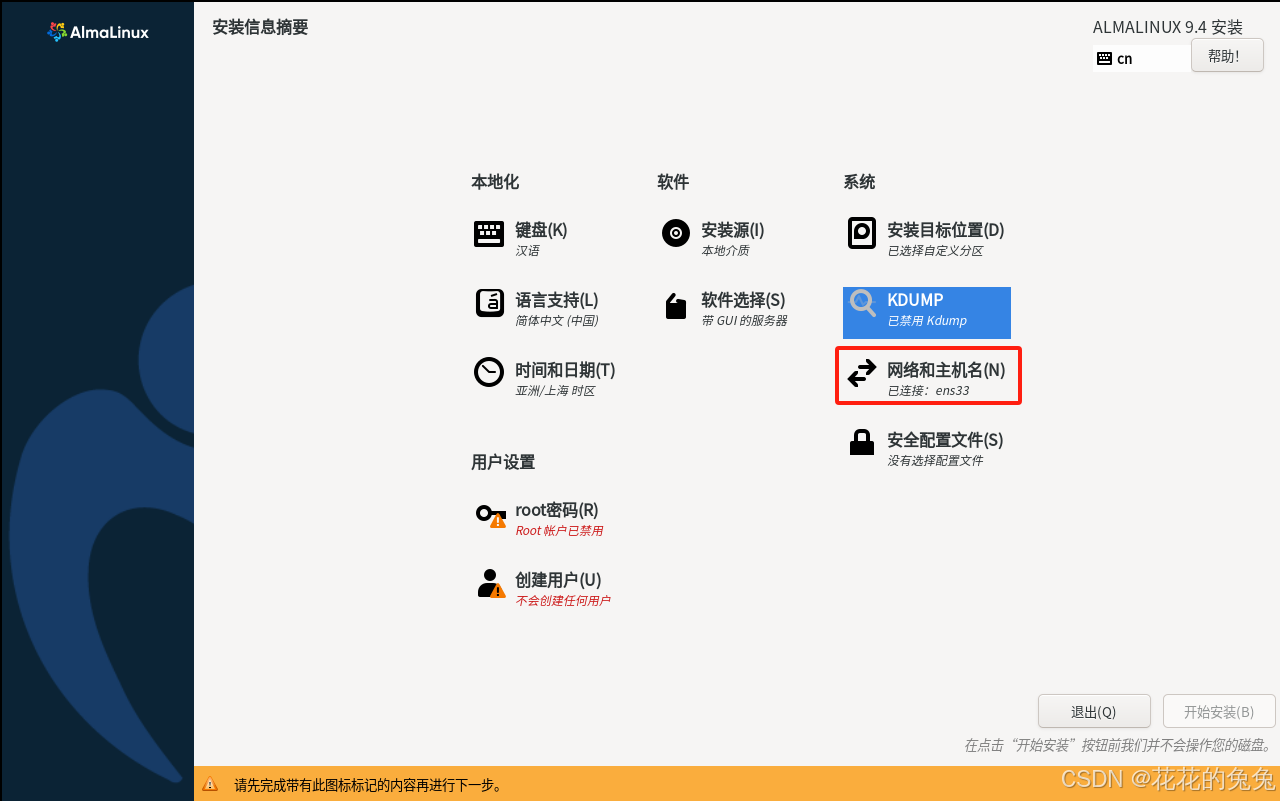This screenshot has height=801, width=1280.
Task: Click the padlock icon for 安全配置文件
Action: coord(862,442)
